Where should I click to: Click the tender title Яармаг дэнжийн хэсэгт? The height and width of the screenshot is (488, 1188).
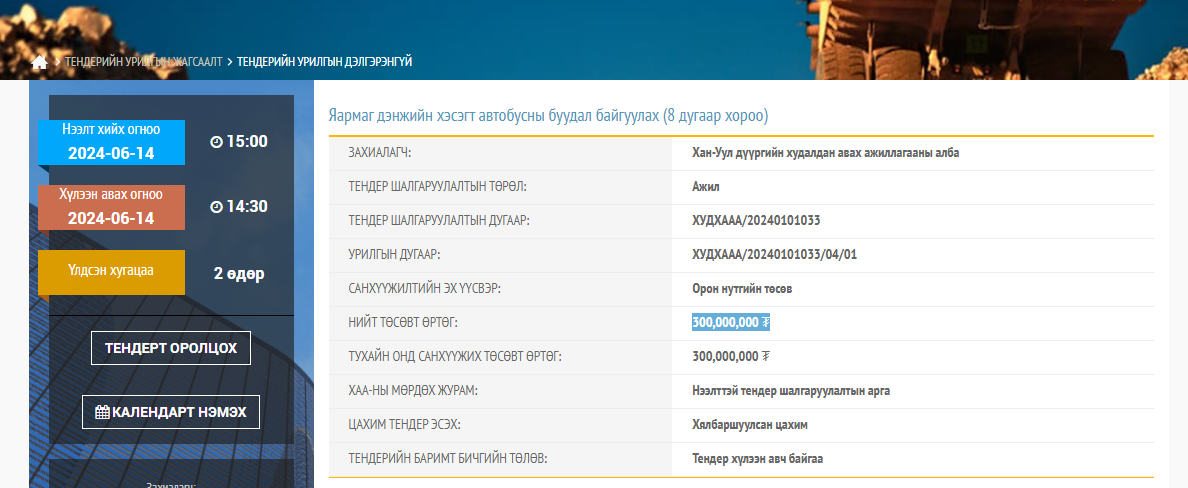pos(549,116)
